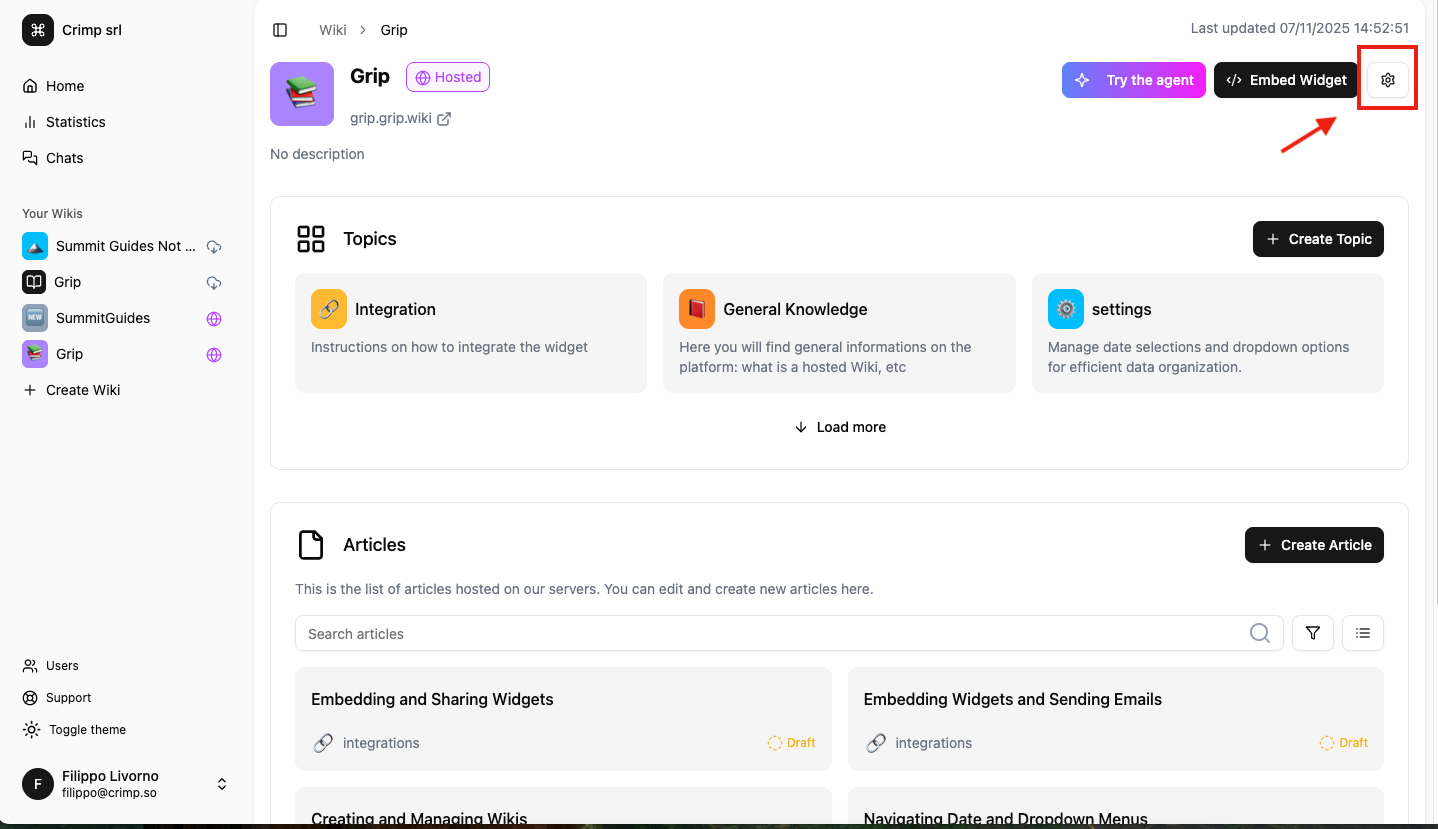Collapse sidebar with the panel icon

point(280,30)
